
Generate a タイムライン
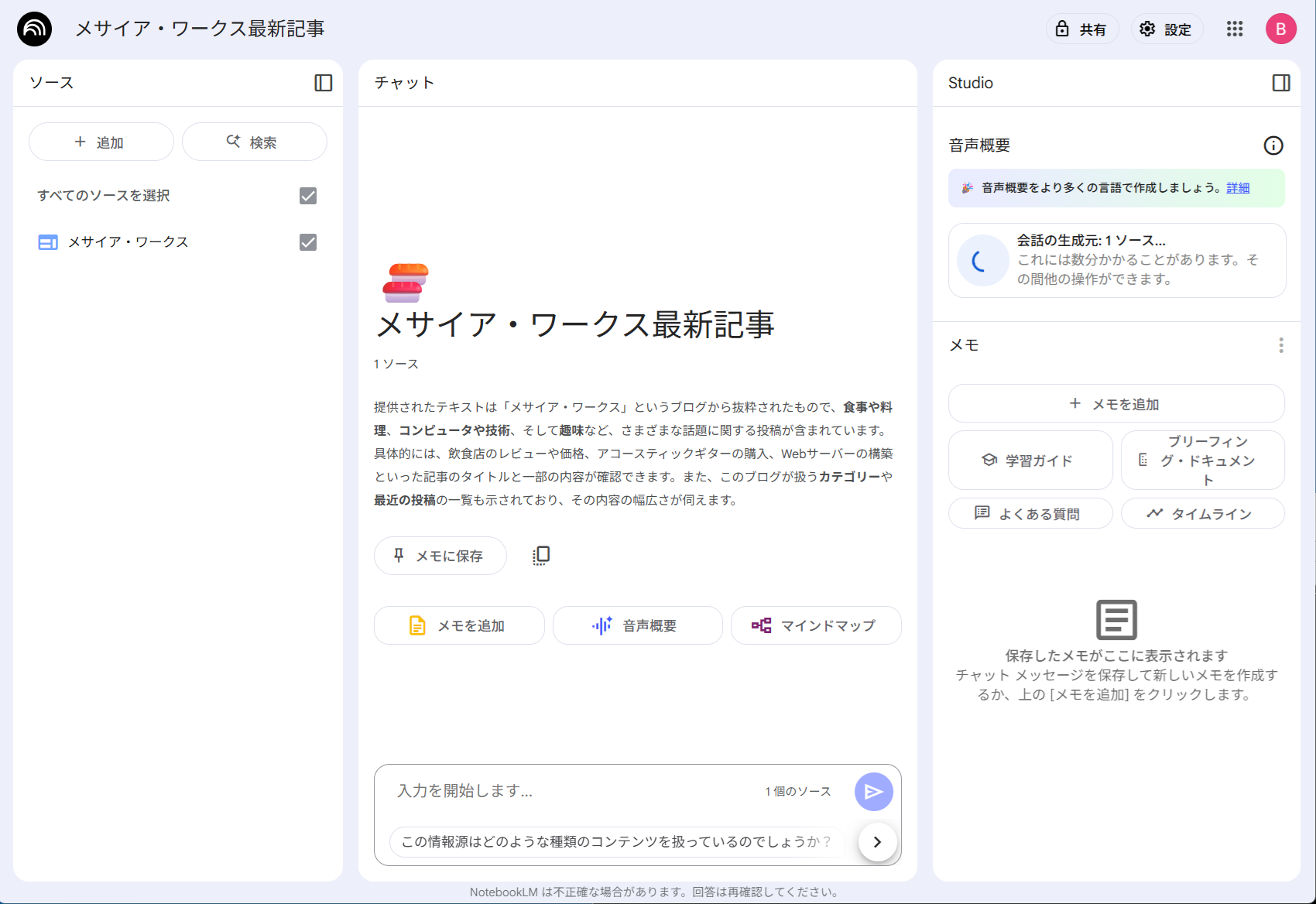[1203, 513]
